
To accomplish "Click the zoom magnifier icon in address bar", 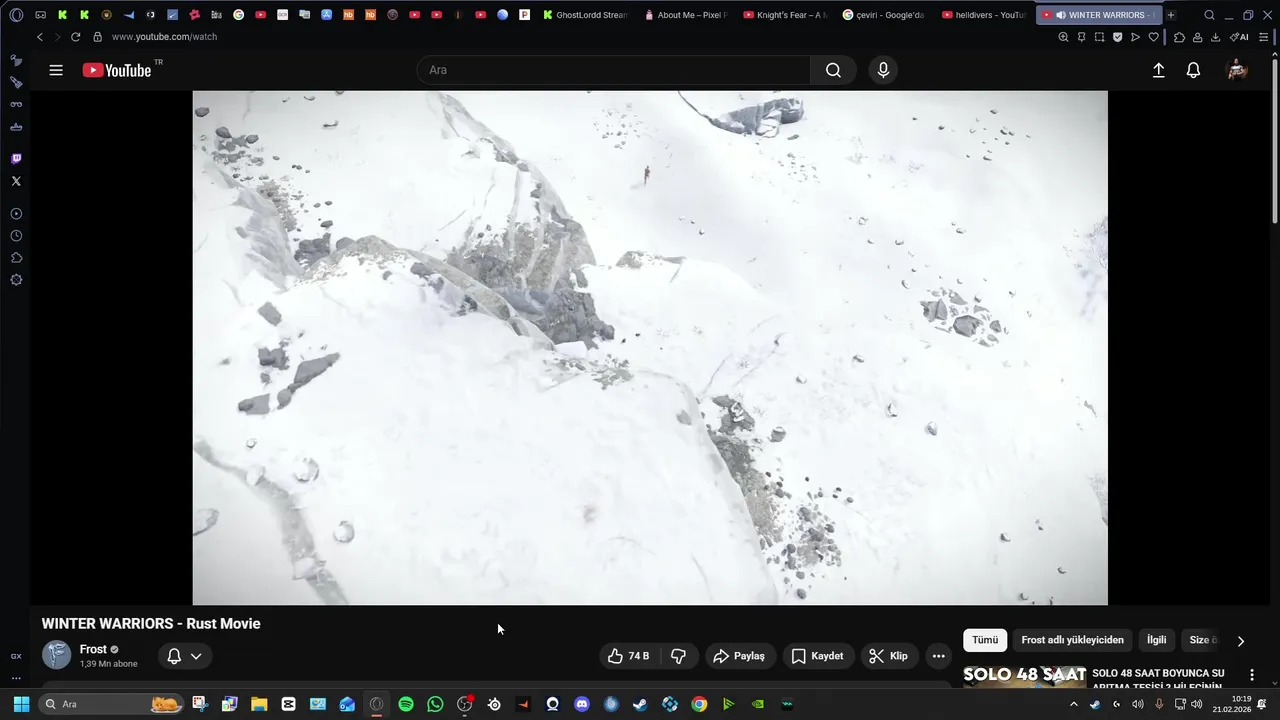I will 1063,37.
